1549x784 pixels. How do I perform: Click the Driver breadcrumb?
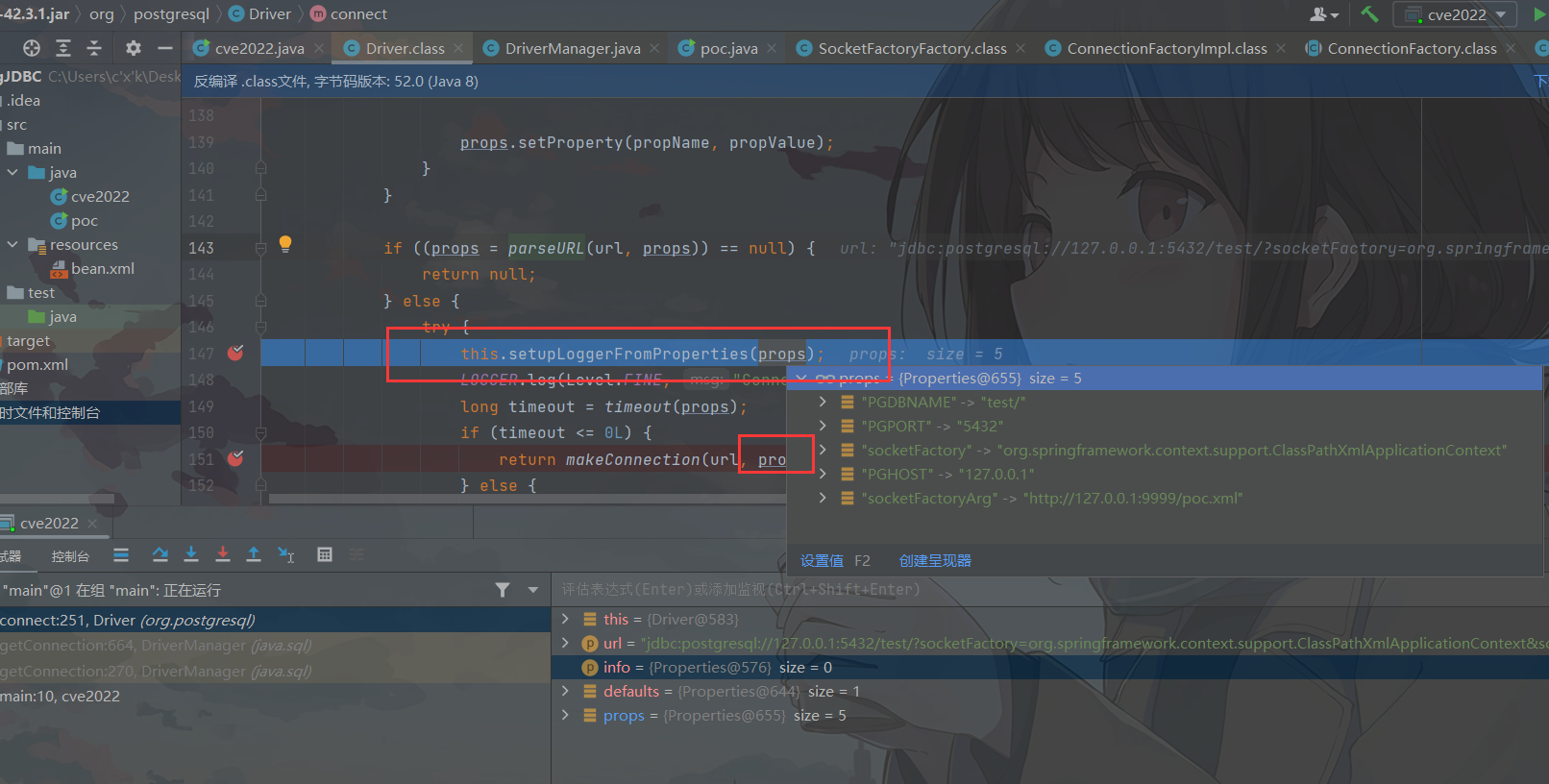259,14
